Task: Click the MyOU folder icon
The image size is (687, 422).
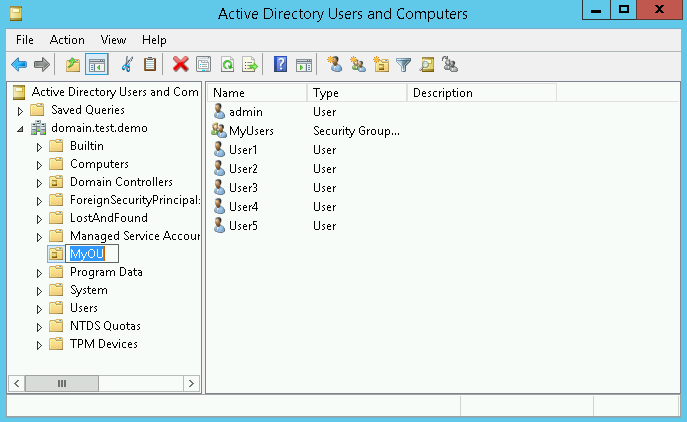Action: [56, 254]
